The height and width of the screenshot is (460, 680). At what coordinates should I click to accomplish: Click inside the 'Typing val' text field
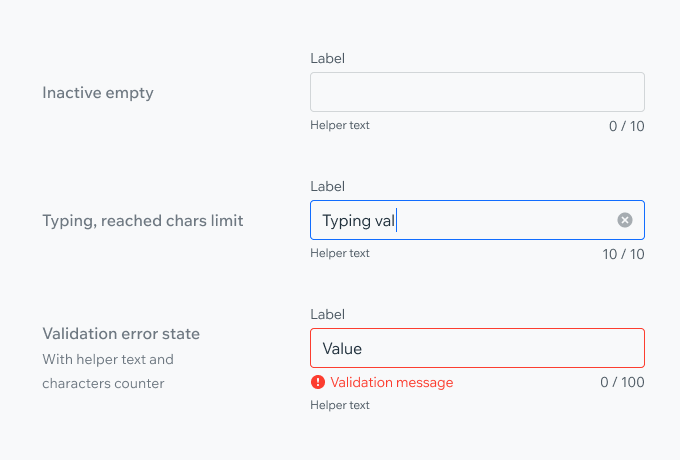[x=477, y=220]
